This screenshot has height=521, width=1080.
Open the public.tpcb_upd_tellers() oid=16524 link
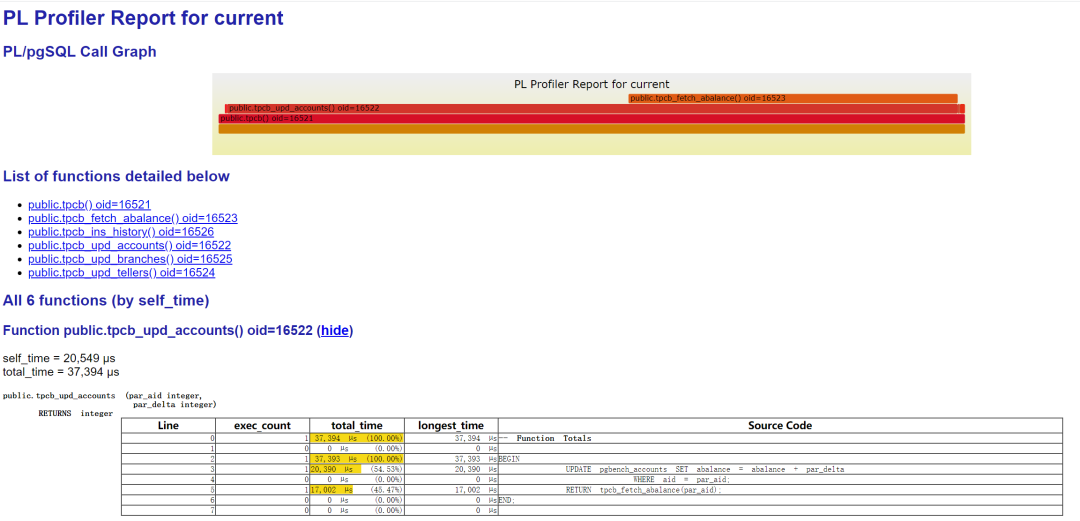[121, 273]
